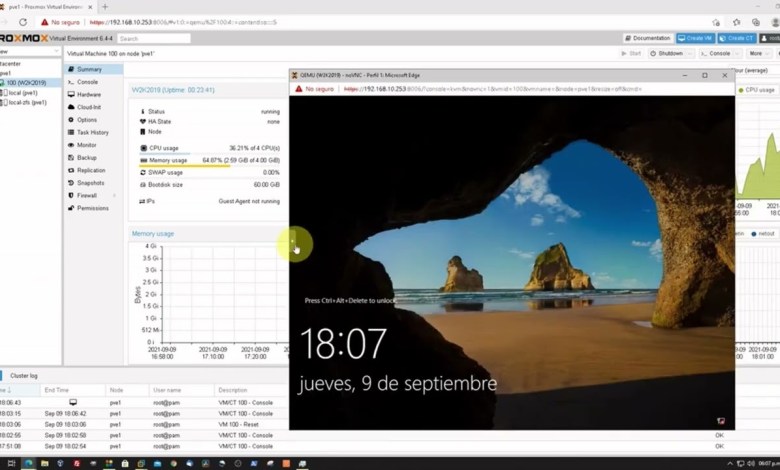
Task: Click the Edge icon in the taskbar
Action: tap(28, 463)
